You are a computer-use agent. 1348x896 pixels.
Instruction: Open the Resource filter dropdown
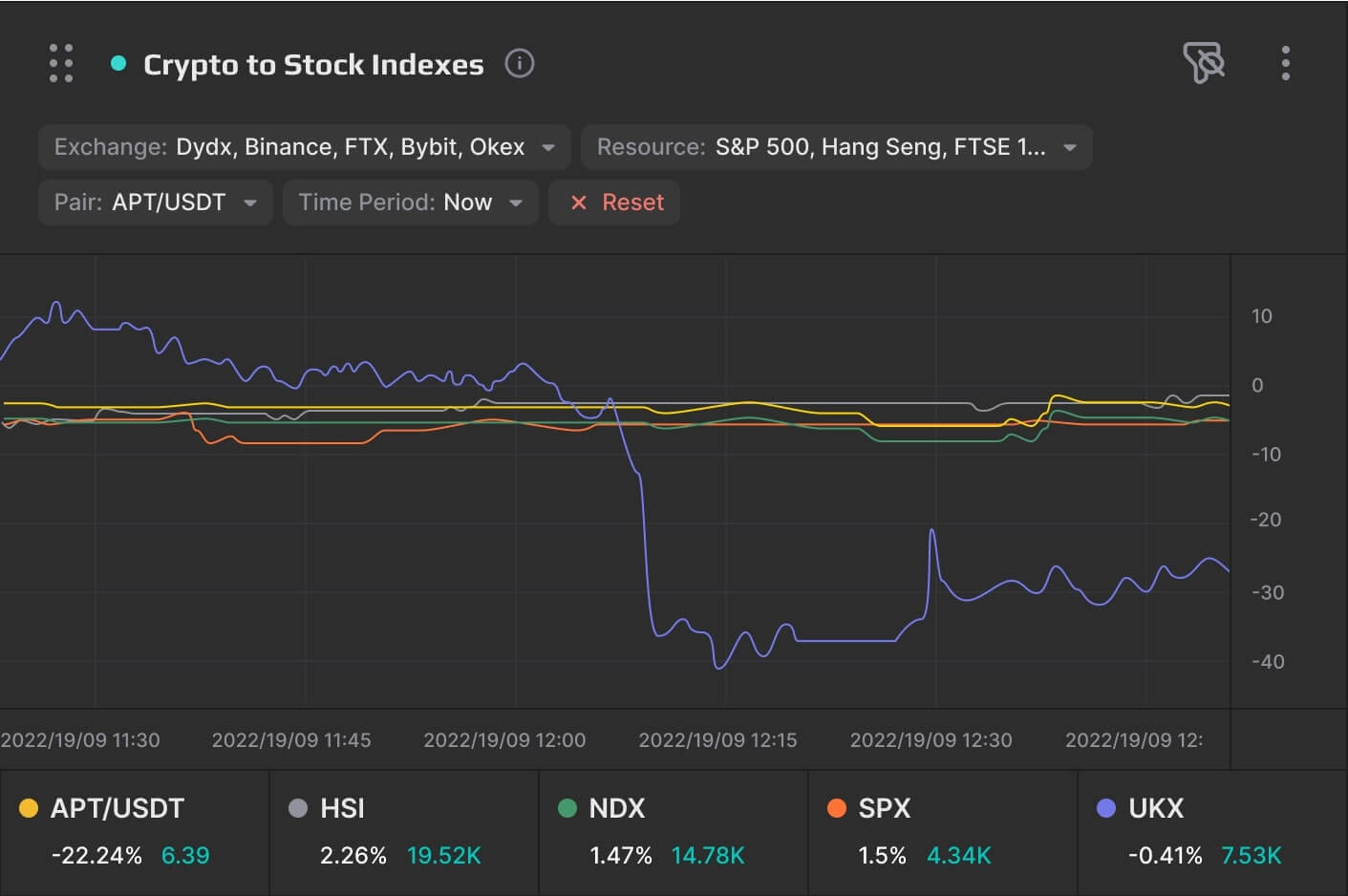tap(836, 147)
